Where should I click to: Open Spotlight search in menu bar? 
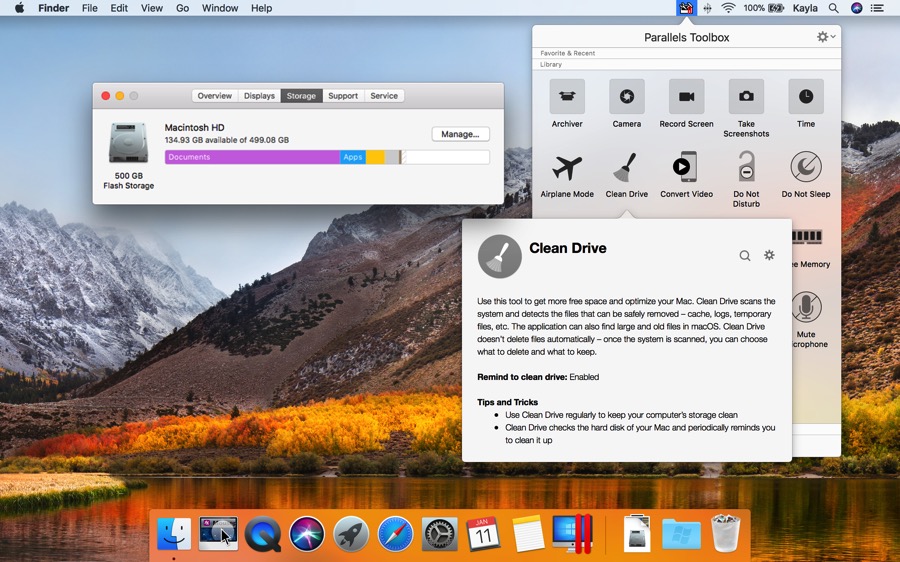point(833,8)
